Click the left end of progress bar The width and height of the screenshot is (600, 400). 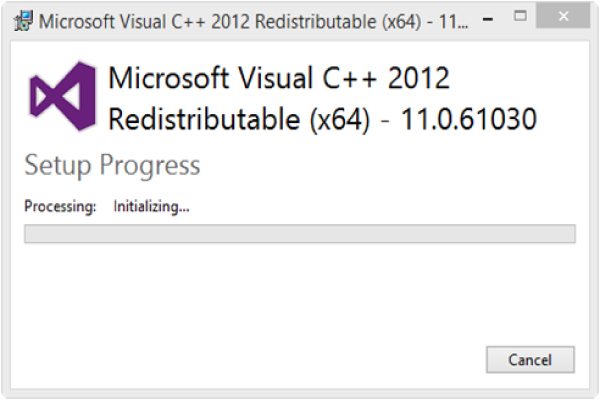click(32, 234)
